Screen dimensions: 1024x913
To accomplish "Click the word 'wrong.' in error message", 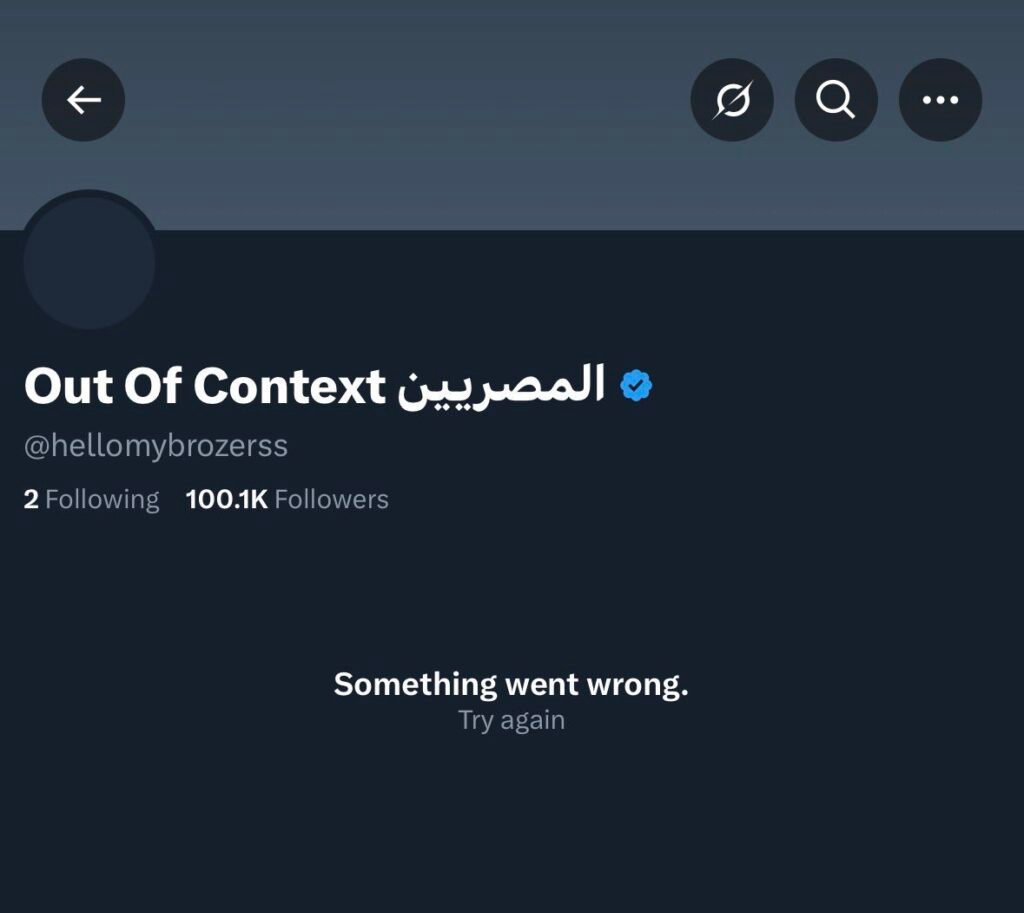I will click(638, 685).
